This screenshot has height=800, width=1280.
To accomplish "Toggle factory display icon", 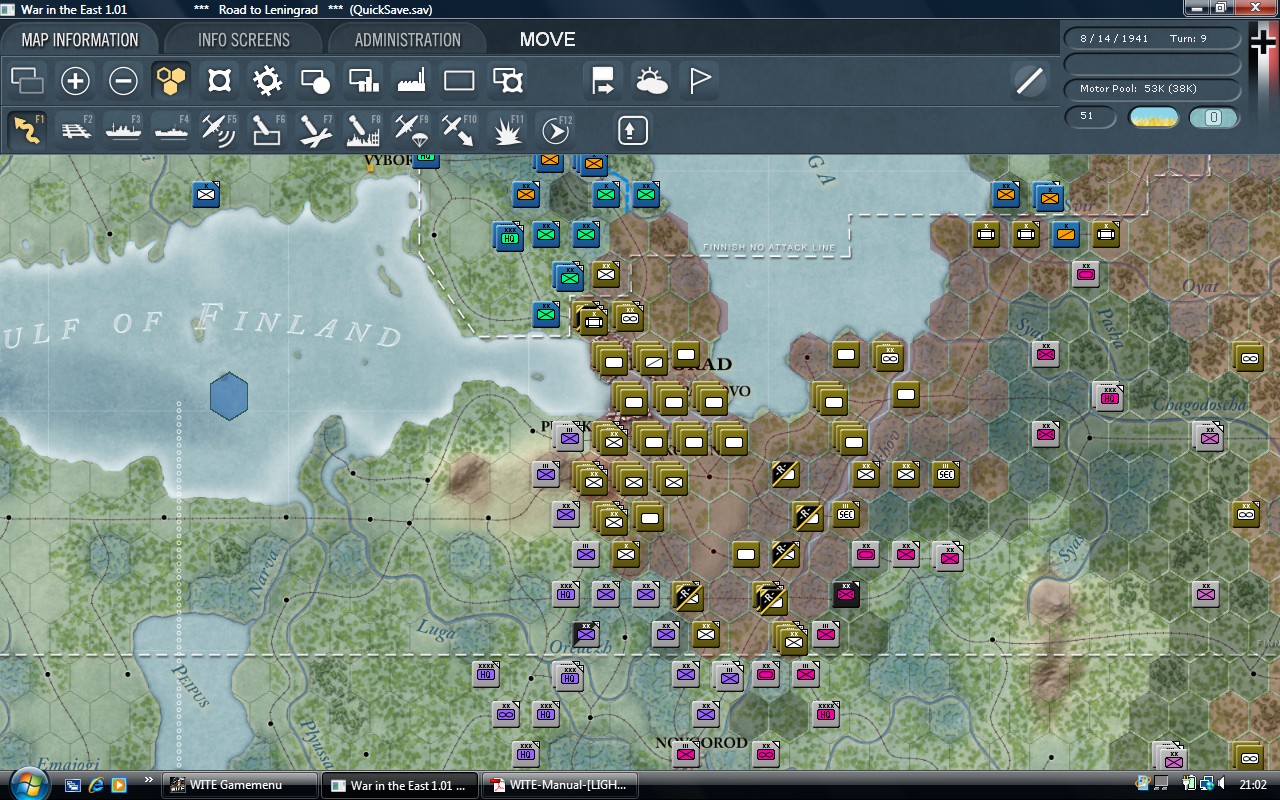I will point(411,81).
